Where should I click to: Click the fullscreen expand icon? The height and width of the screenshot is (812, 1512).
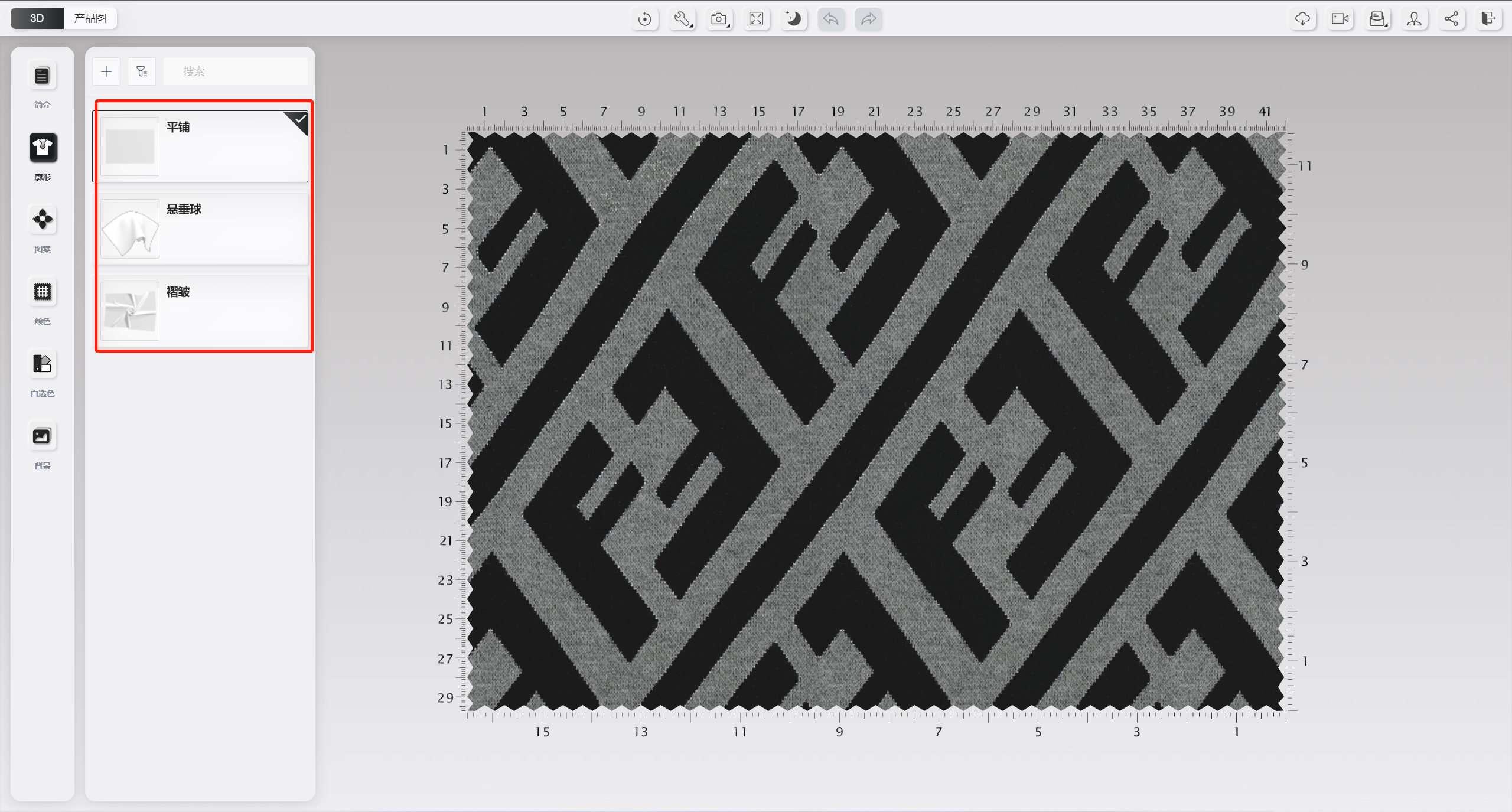[x=756, y=19]
